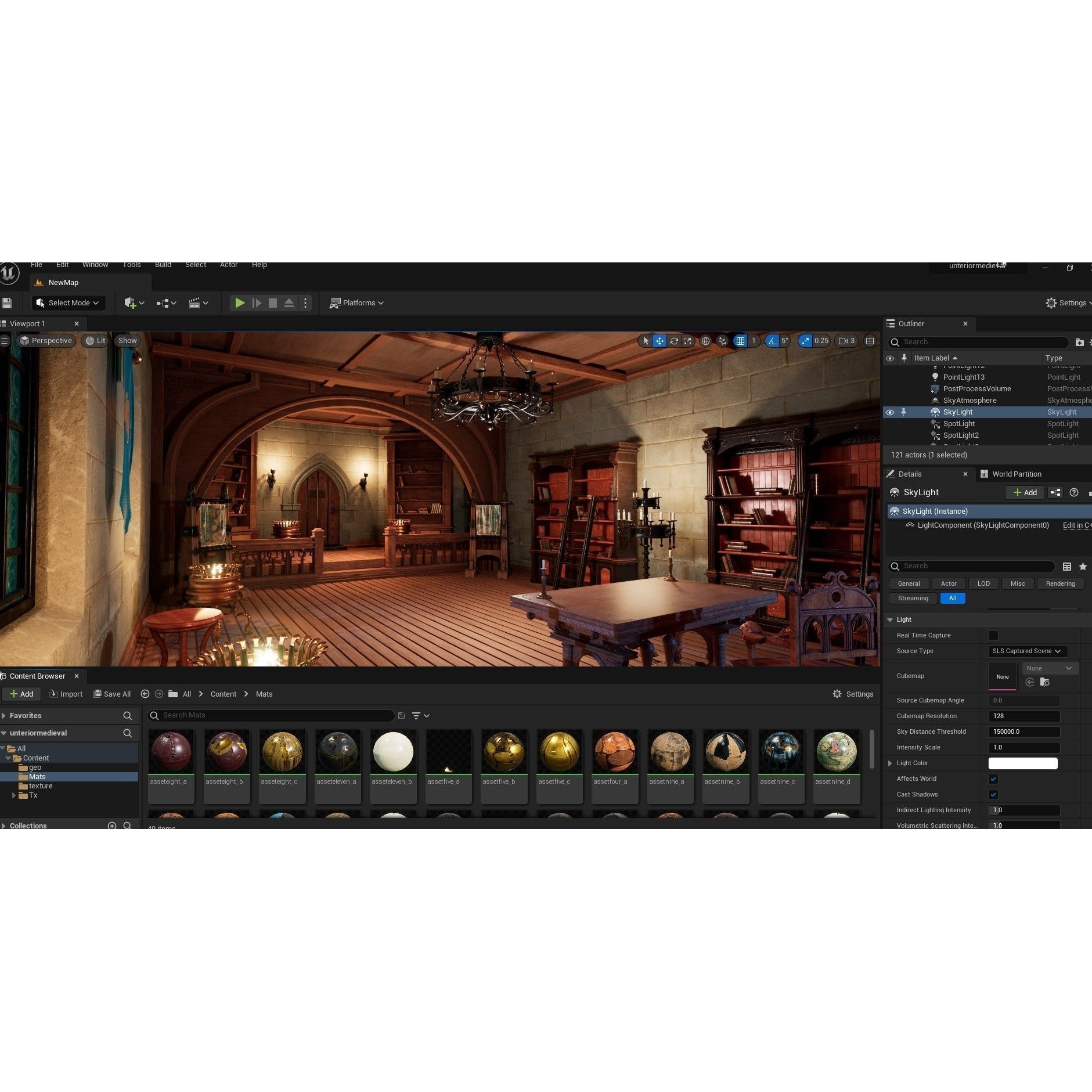Click the white Light Color swatch
The image size is (1092, 1092).
[1022, 763]
